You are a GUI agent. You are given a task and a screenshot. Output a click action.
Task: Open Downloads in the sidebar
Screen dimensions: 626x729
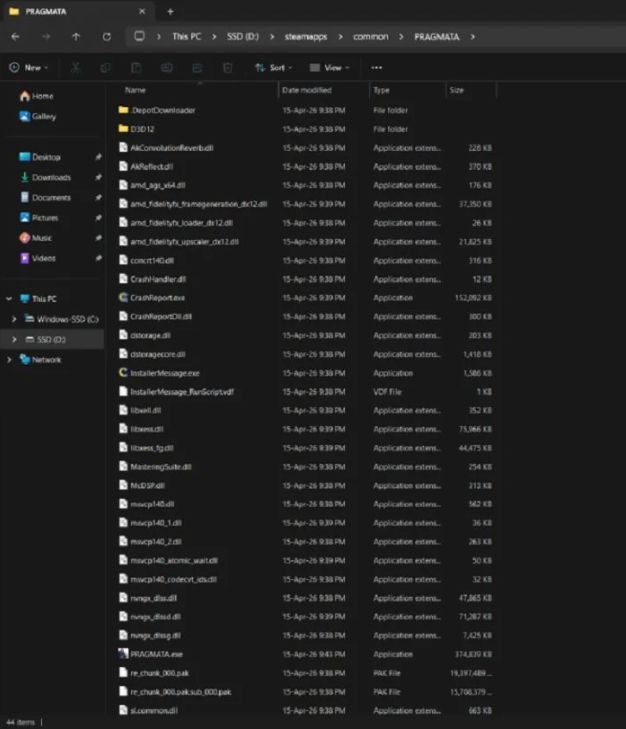point(51,177)
